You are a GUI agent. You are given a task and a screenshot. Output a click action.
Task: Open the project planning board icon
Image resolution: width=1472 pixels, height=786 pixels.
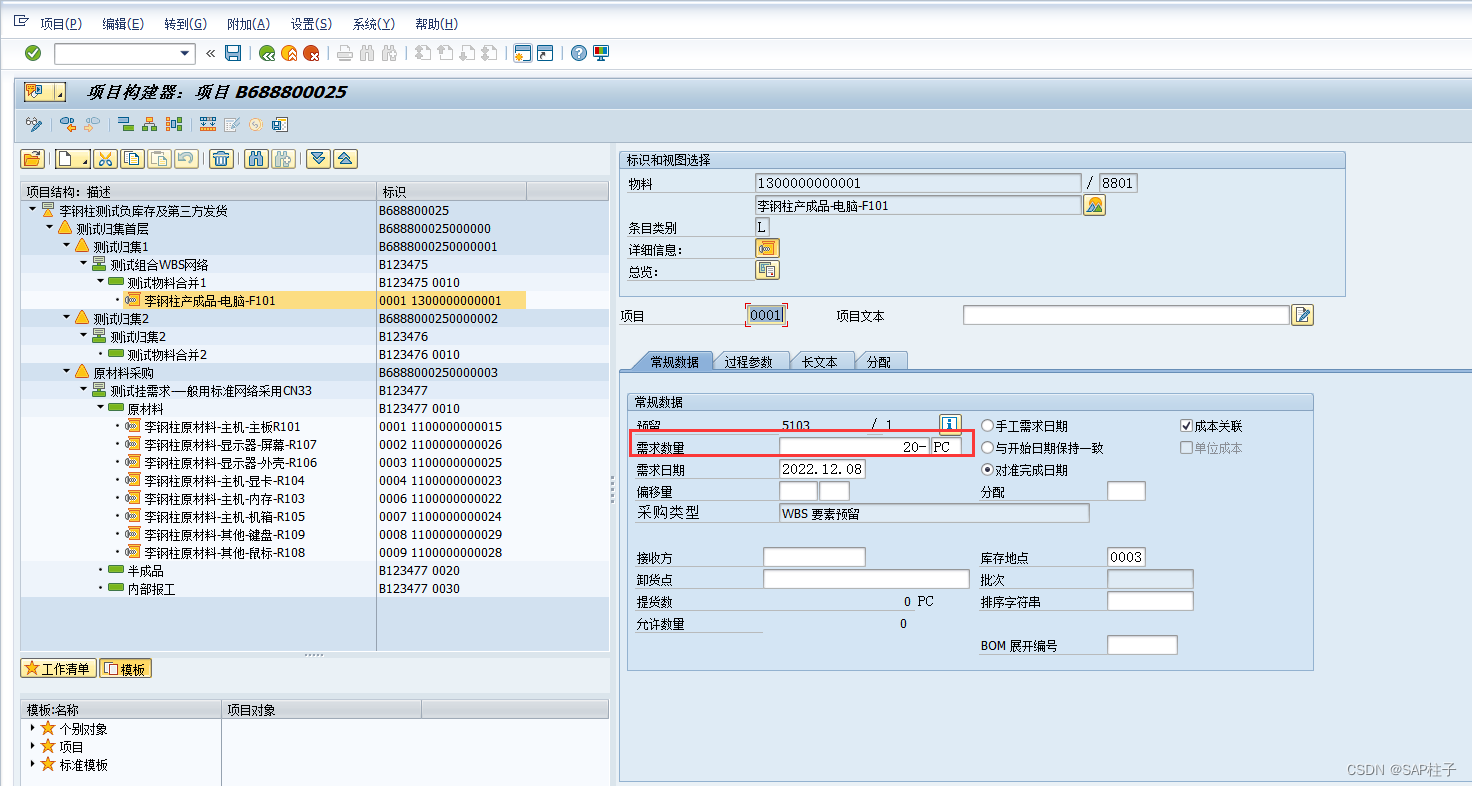click(x=208, y=124)
